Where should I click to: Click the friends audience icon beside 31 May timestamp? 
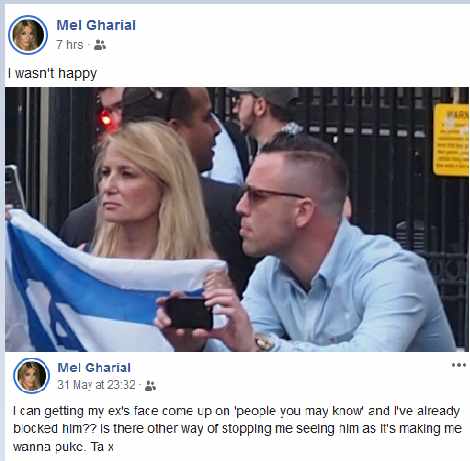pos(150,386)
